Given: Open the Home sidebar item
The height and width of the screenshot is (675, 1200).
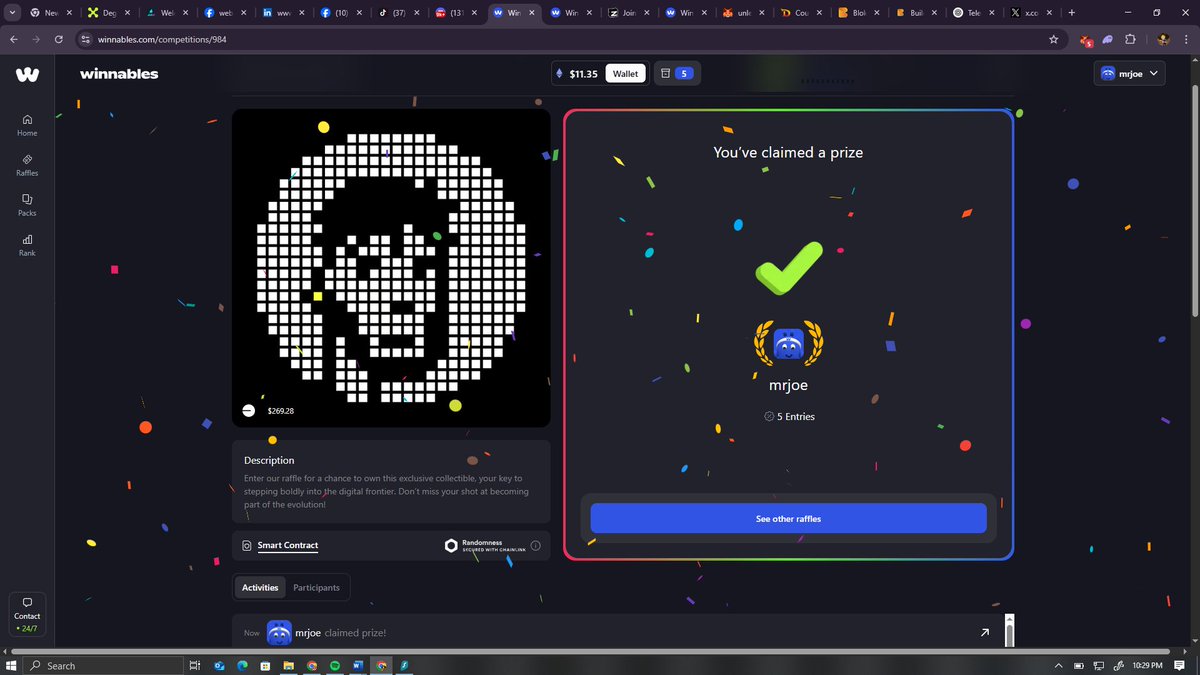Looking at the screenshot, I should 27,125.
